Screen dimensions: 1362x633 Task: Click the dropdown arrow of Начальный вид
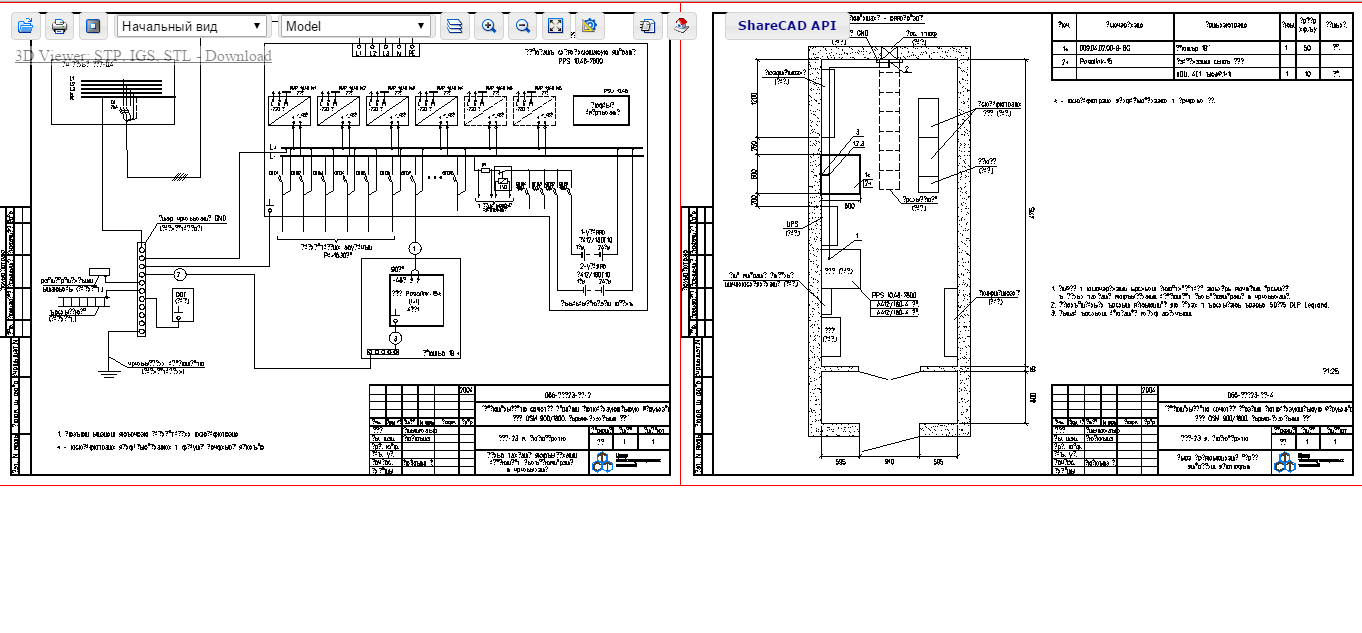(x=258, y=26)
